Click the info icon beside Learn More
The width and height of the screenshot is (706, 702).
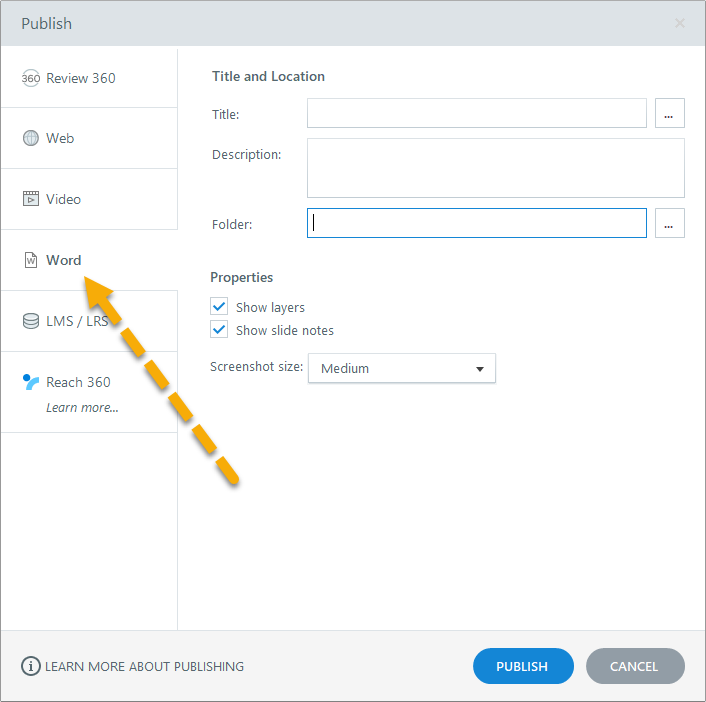click(31, 666)
